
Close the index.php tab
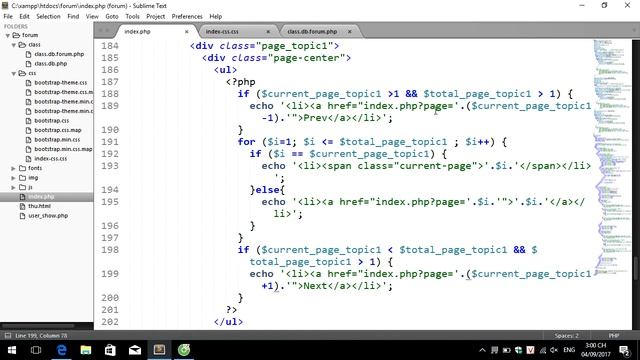187,31
